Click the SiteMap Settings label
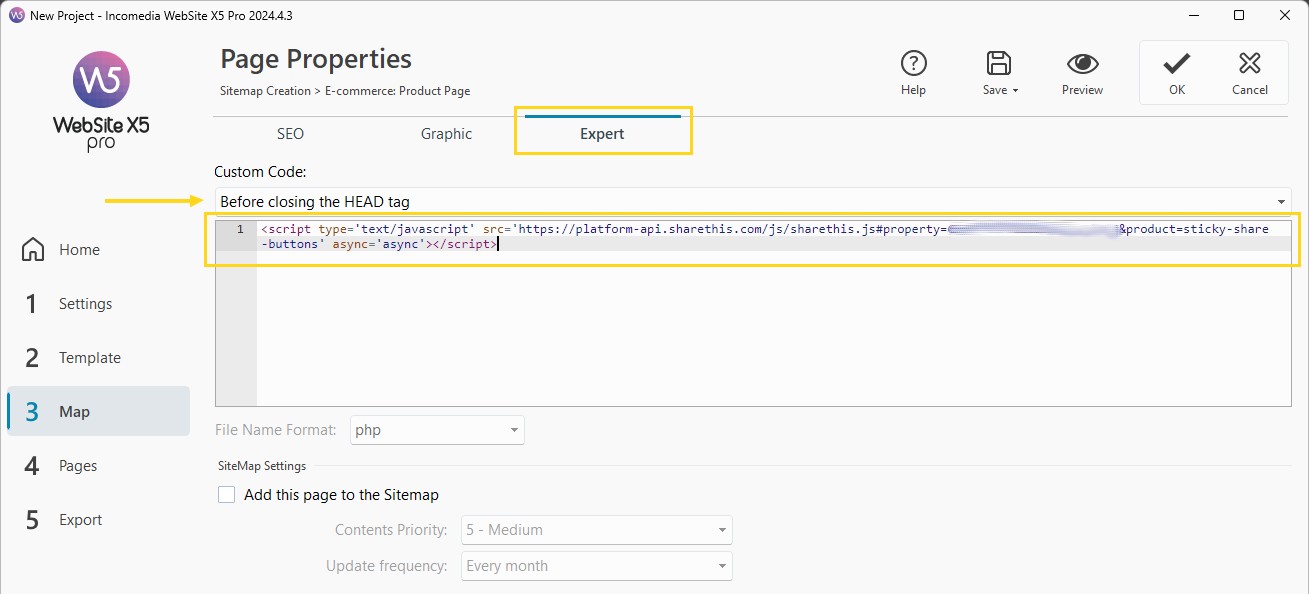The height and width of the screenshot is (594, 1309). pos(262,466)
